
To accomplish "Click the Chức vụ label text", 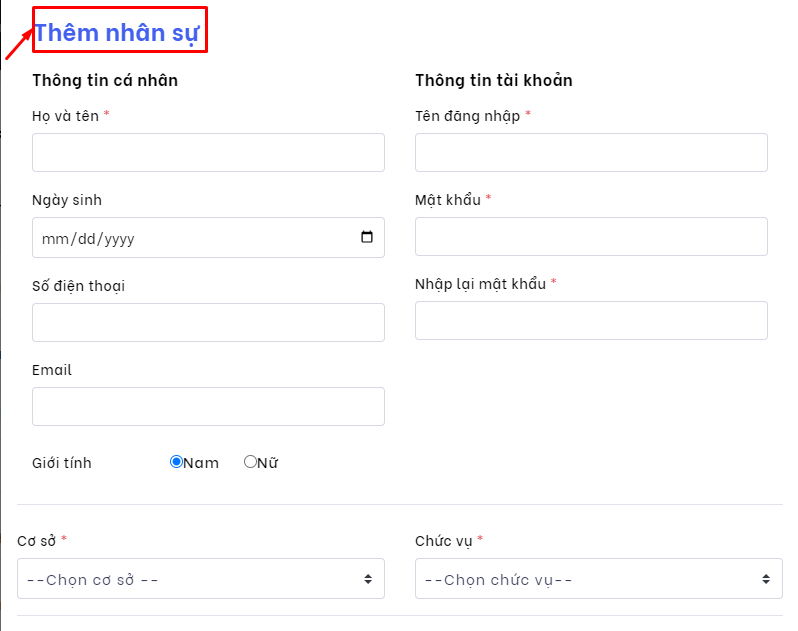I will (444, 541).
